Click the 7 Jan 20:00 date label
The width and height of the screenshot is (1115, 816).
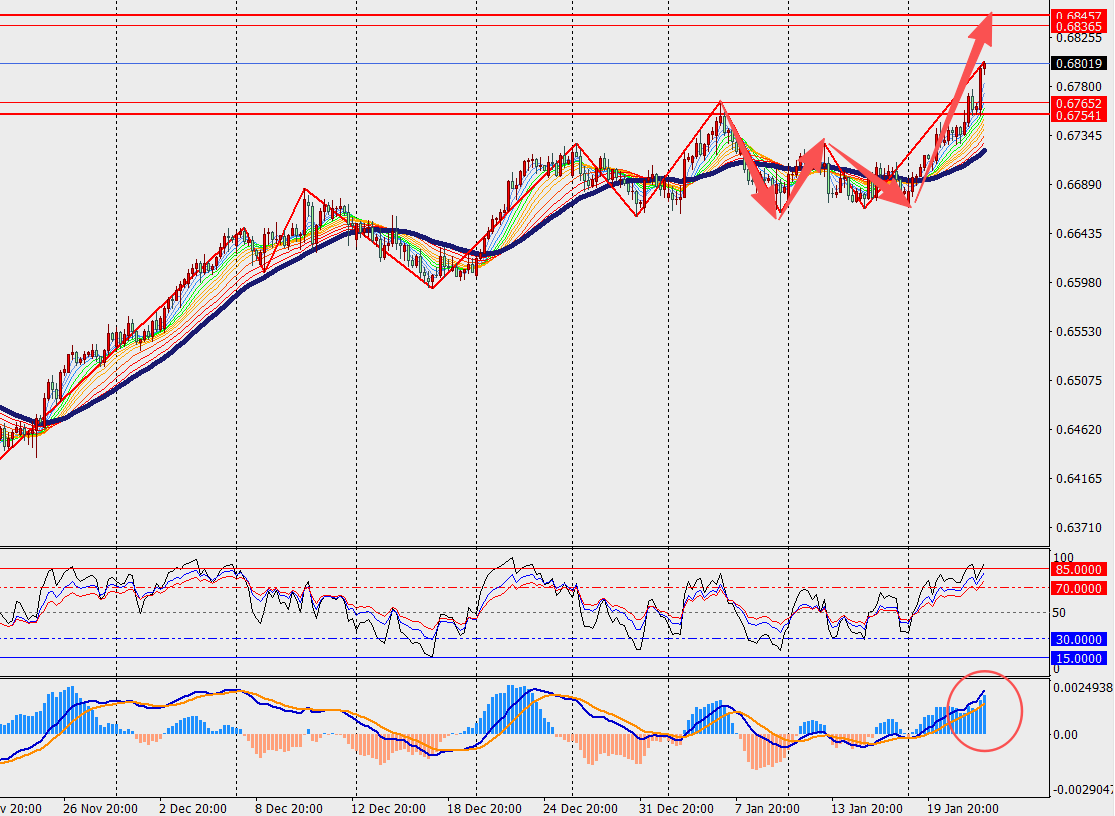point(767,808)
